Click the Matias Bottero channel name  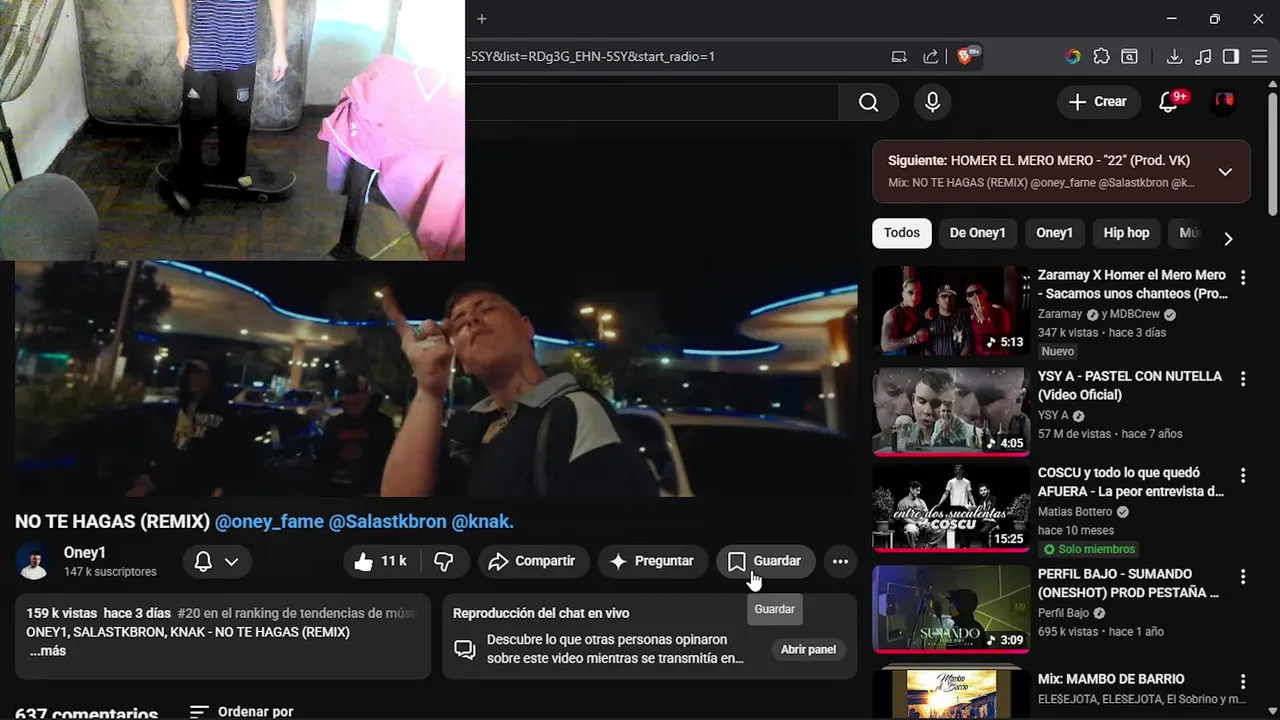tap(1075, 512)
